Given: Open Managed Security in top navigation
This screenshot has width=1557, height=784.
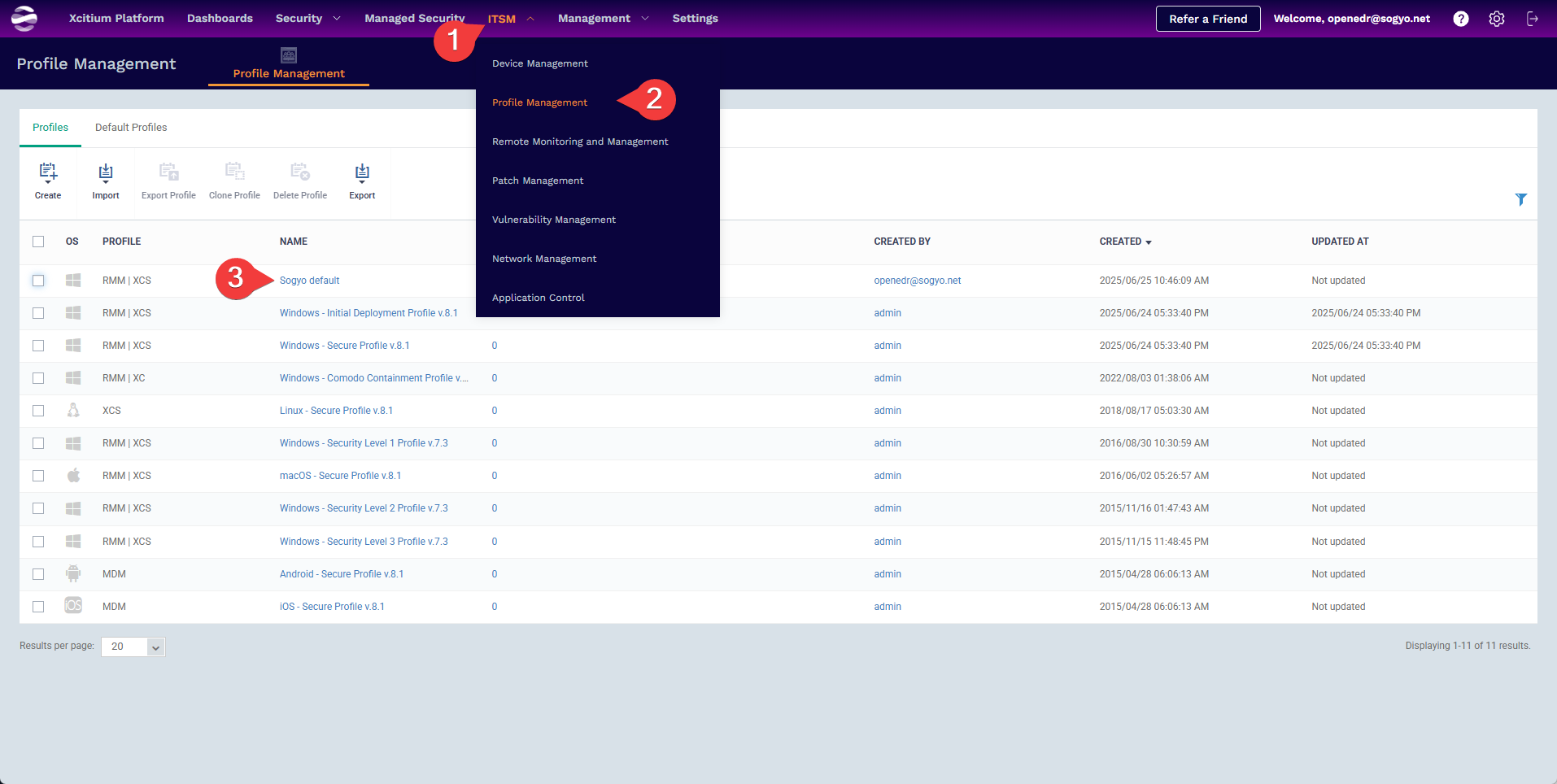Looking at the screenshot, I should [x=415, y=18].
